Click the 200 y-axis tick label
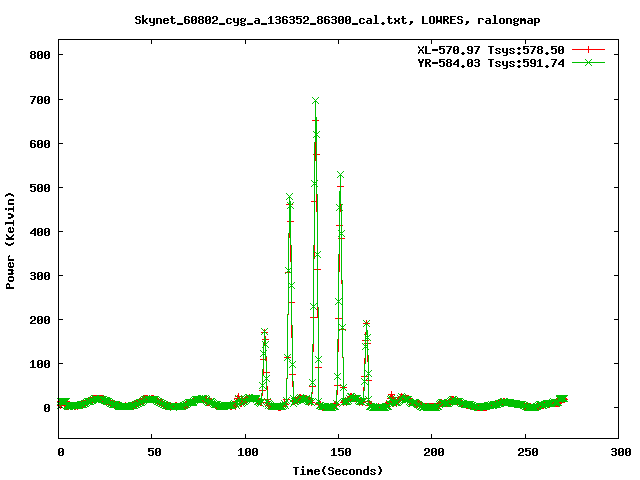The width and height of the screenshot is (640, 480). point(40,320)
